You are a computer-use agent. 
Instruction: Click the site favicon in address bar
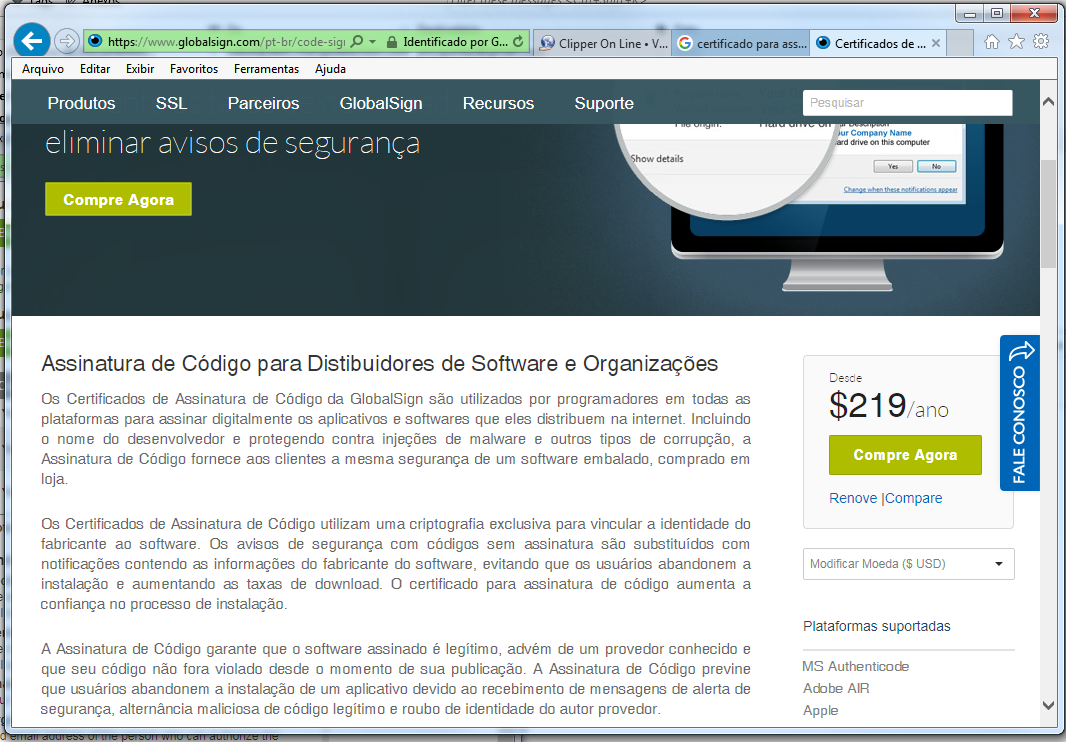click(x=95, y=41)
